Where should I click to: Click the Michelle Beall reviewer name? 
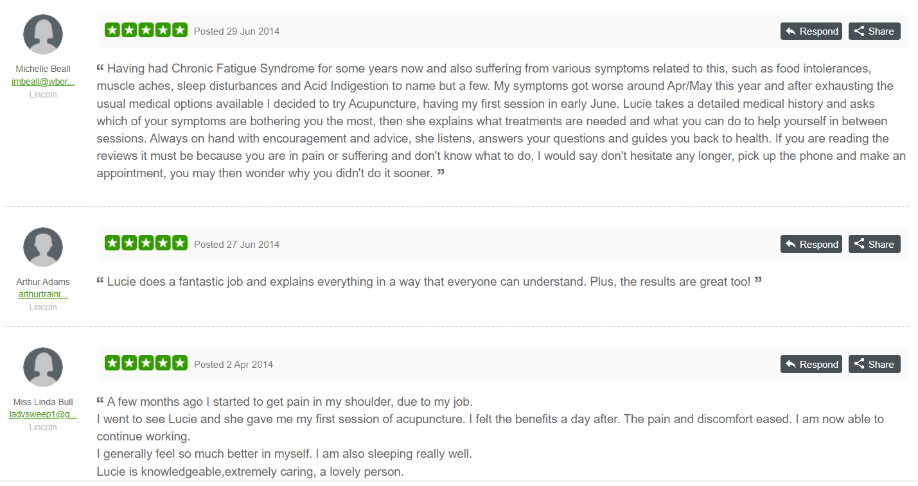tap(43, 69)
